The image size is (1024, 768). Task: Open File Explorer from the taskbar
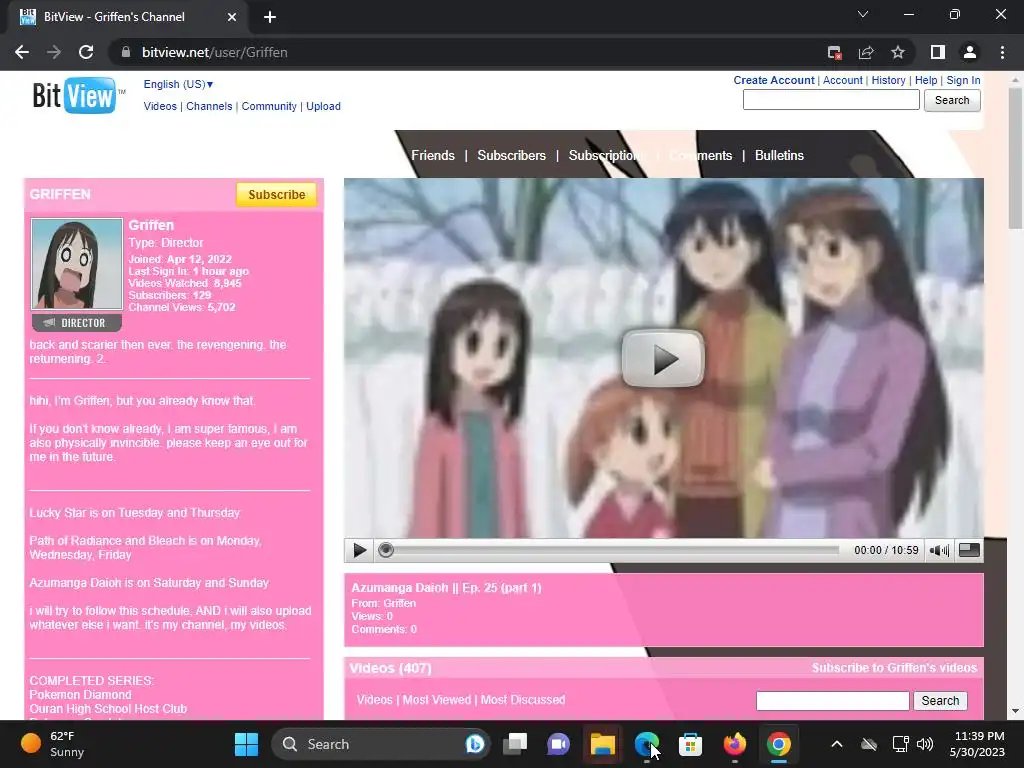[602, 744]
